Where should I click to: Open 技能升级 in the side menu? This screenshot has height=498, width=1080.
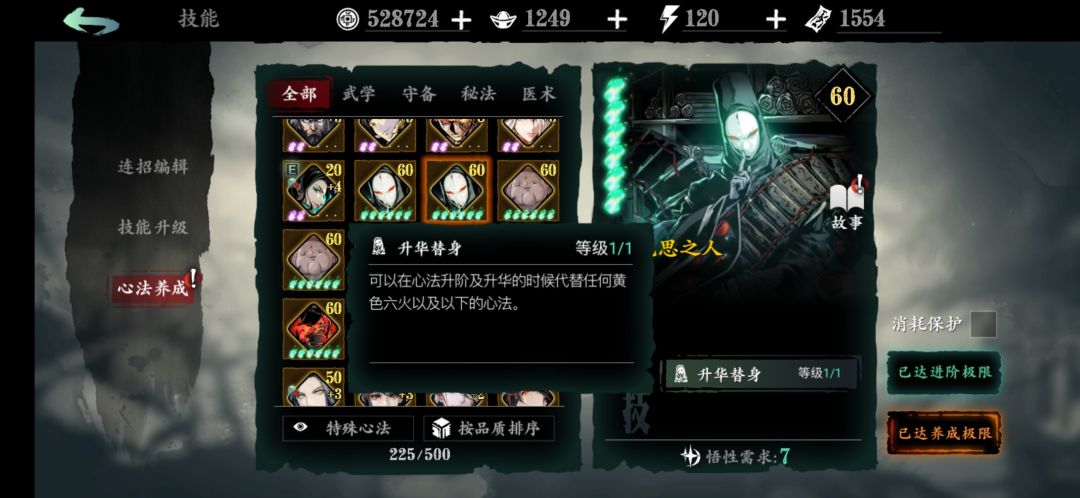(153, 227)
